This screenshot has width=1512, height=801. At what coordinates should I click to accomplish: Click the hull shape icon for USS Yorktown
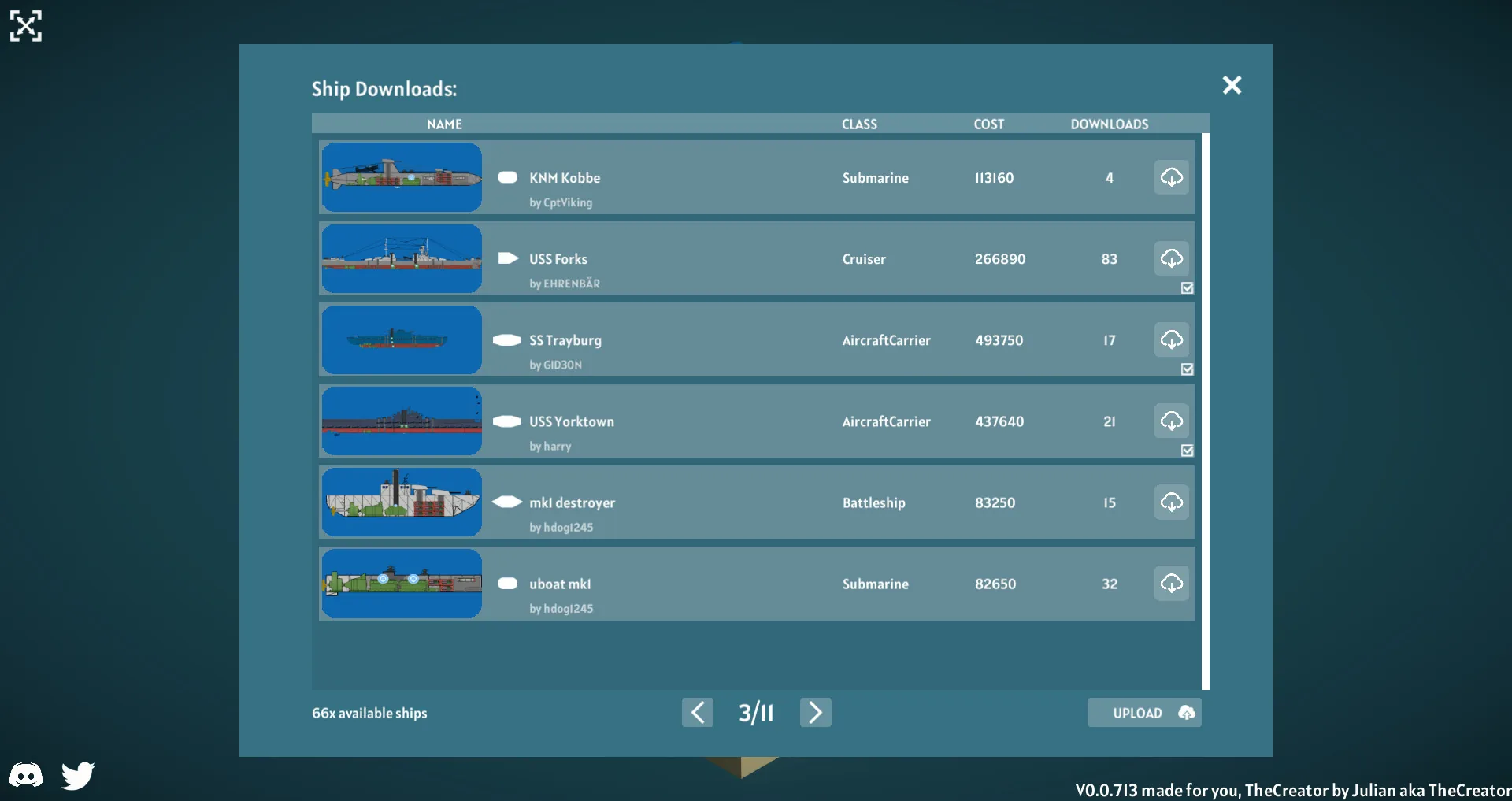(507, 421)
